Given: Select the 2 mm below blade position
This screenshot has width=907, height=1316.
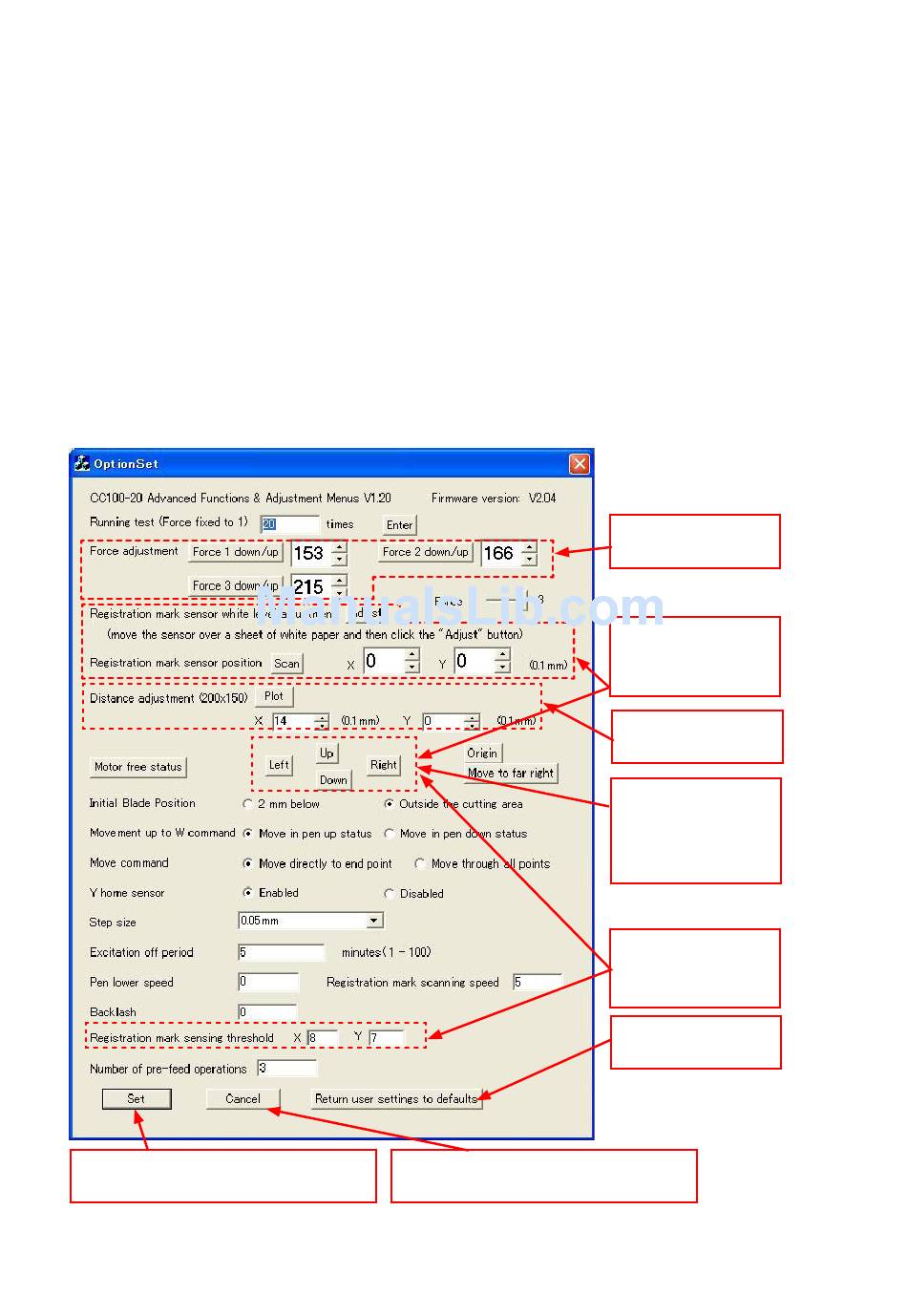Looking at the screenshot, I should tap(248, 804).
